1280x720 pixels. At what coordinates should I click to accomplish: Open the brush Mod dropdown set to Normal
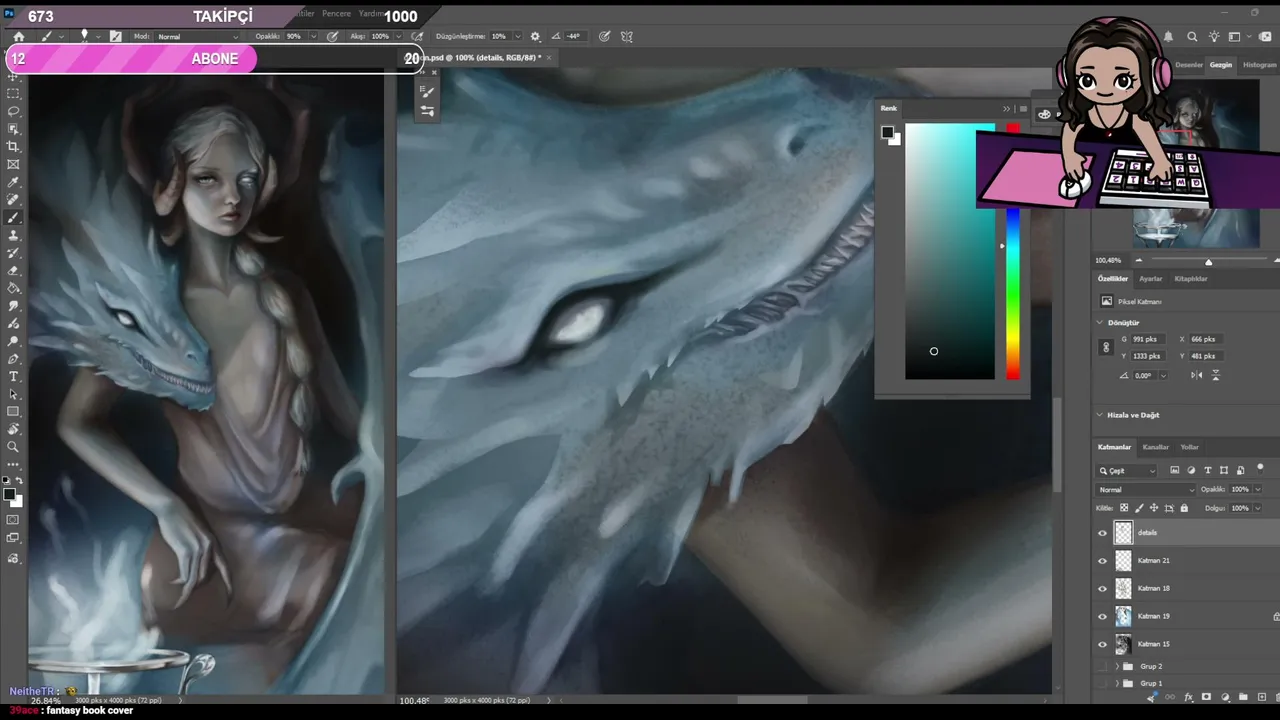click(x=197, y=37)
